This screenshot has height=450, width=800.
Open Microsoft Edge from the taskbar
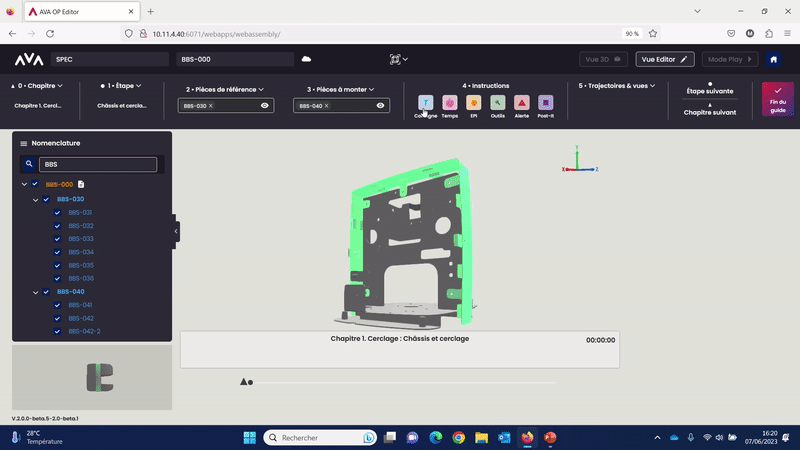[436, 438]
